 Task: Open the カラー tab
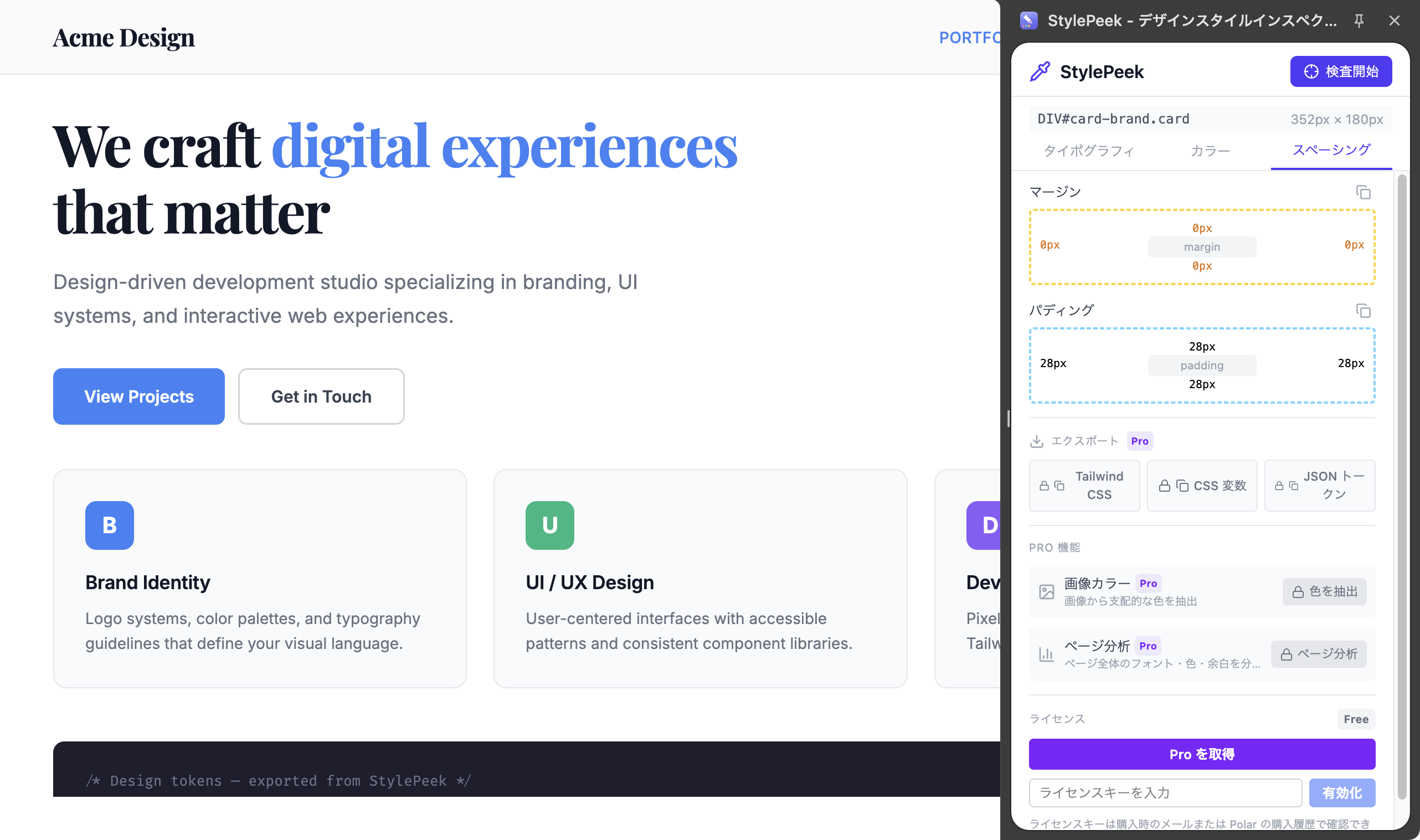1210,151
